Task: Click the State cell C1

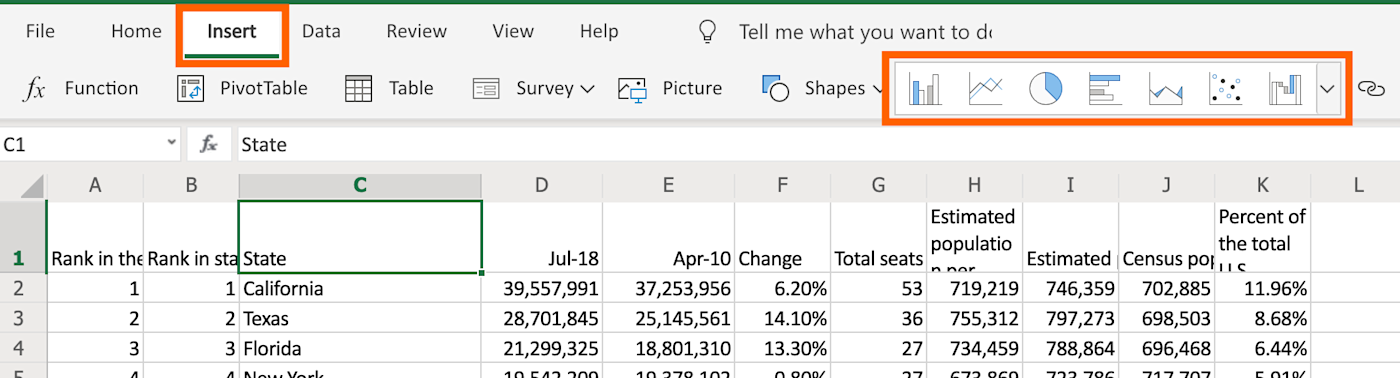Action: [360, 236]
